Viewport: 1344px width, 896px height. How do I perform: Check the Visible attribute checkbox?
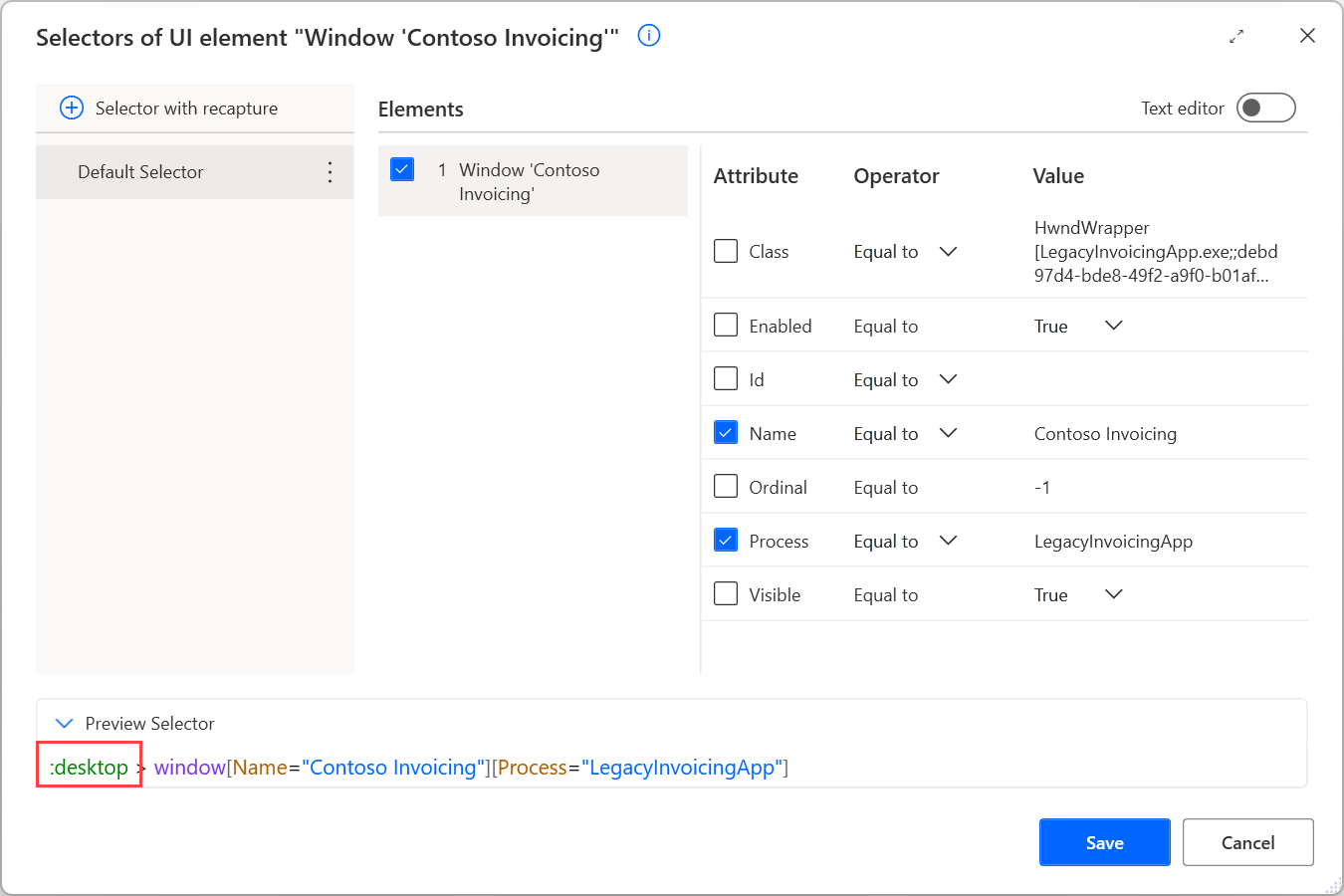(726, 593)
